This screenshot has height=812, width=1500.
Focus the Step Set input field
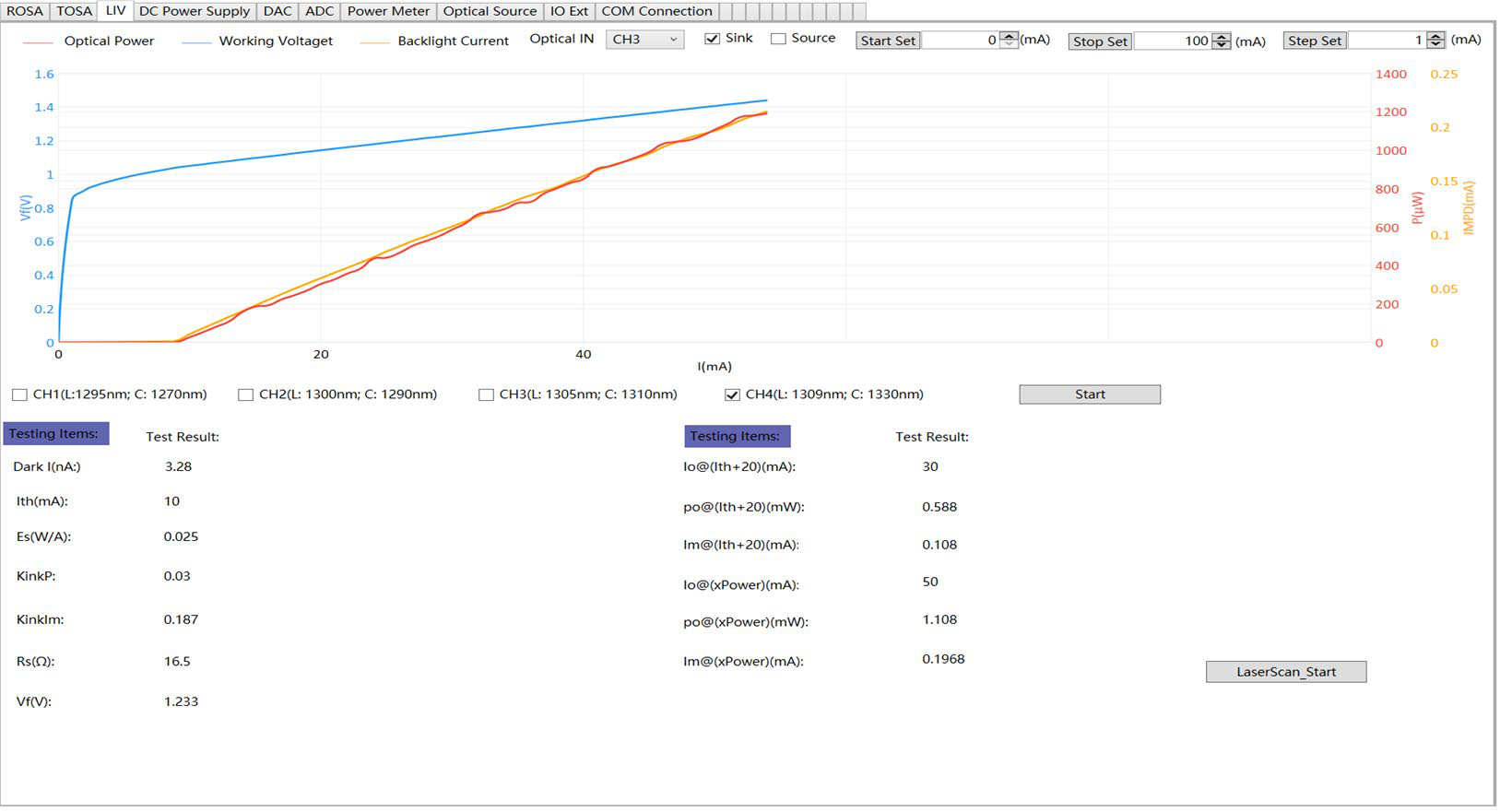1388,41
